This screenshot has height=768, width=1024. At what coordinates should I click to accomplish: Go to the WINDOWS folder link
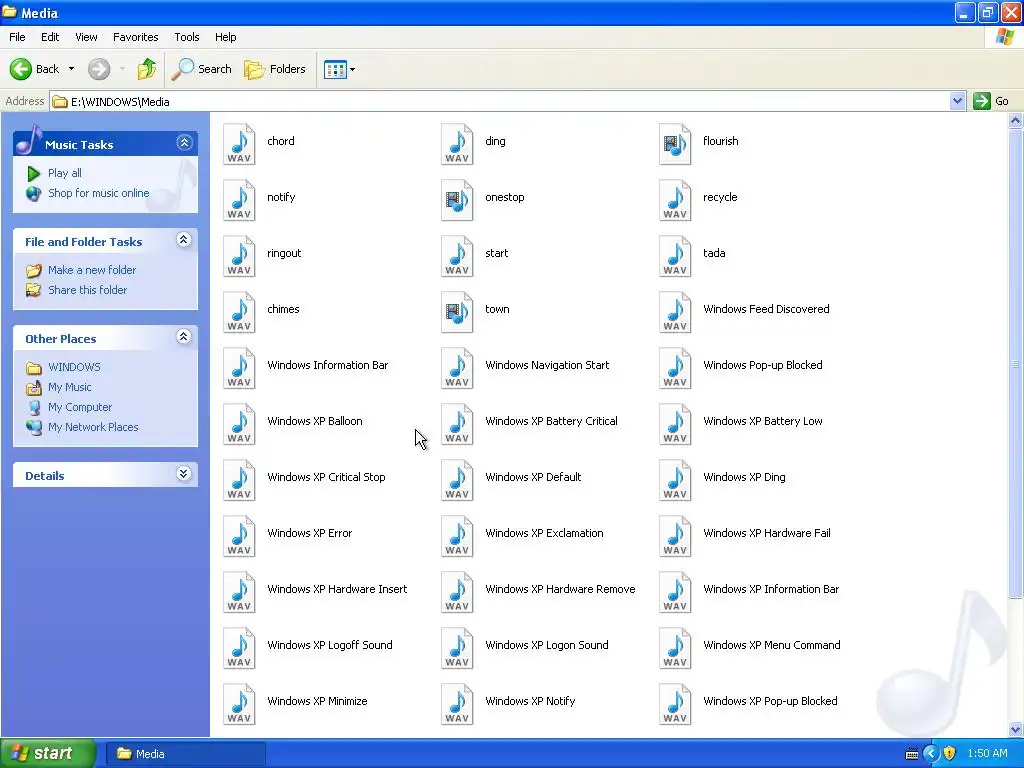tap(74, 367)
